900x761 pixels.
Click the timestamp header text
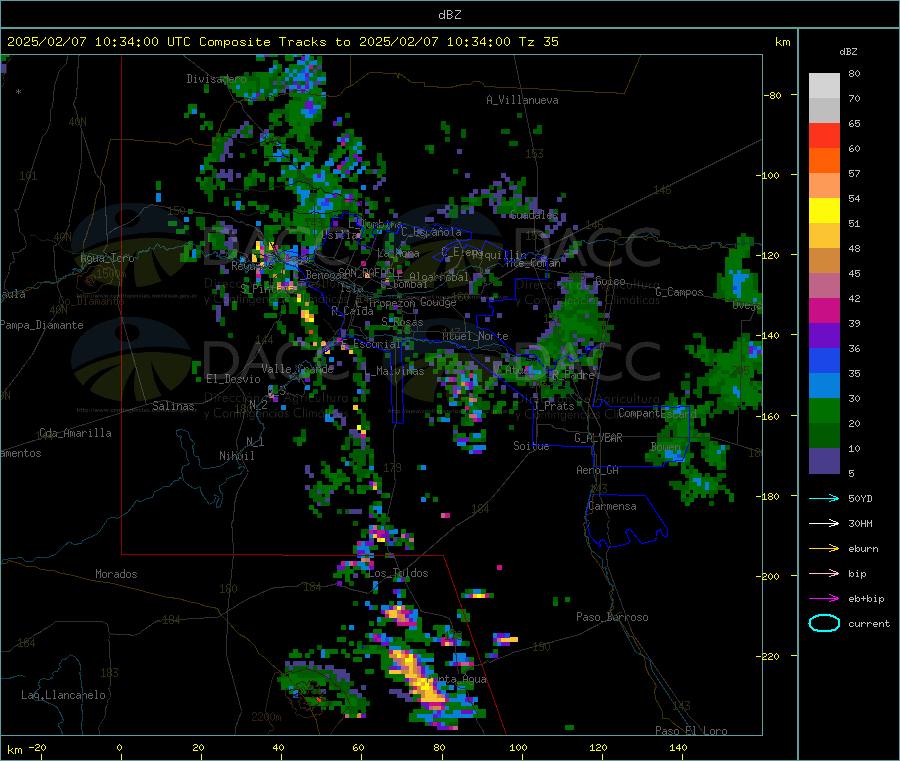point(283,42)
